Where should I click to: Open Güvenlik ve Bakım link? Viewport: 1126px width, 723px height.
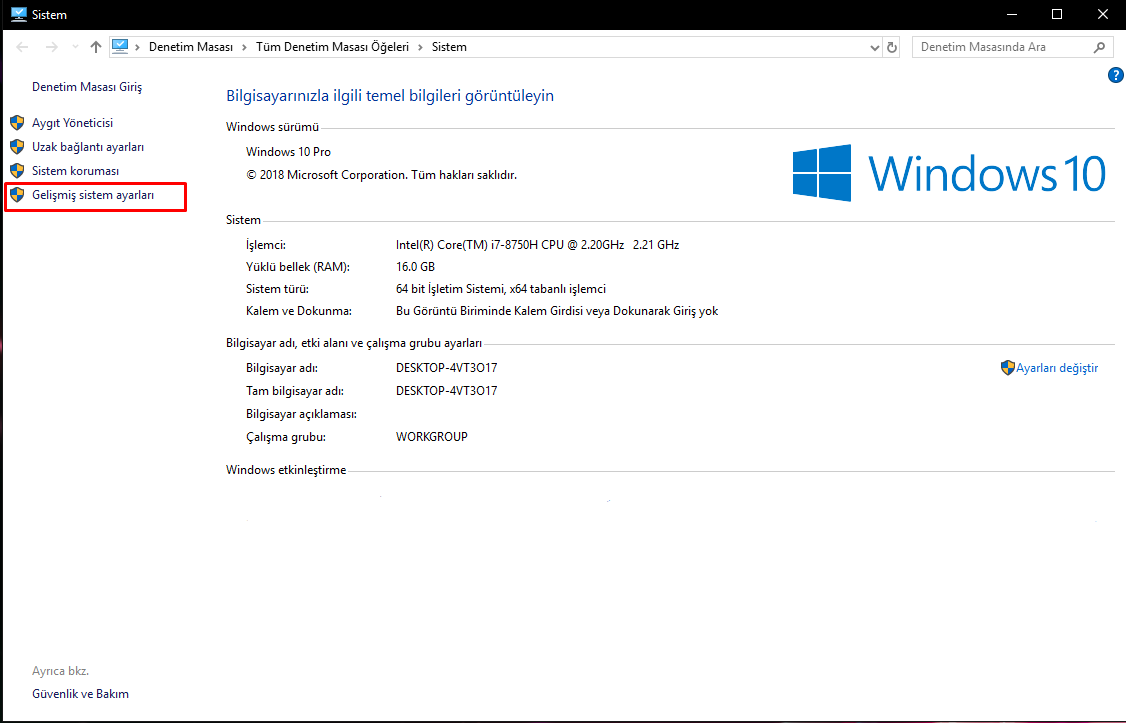[80, 694]
